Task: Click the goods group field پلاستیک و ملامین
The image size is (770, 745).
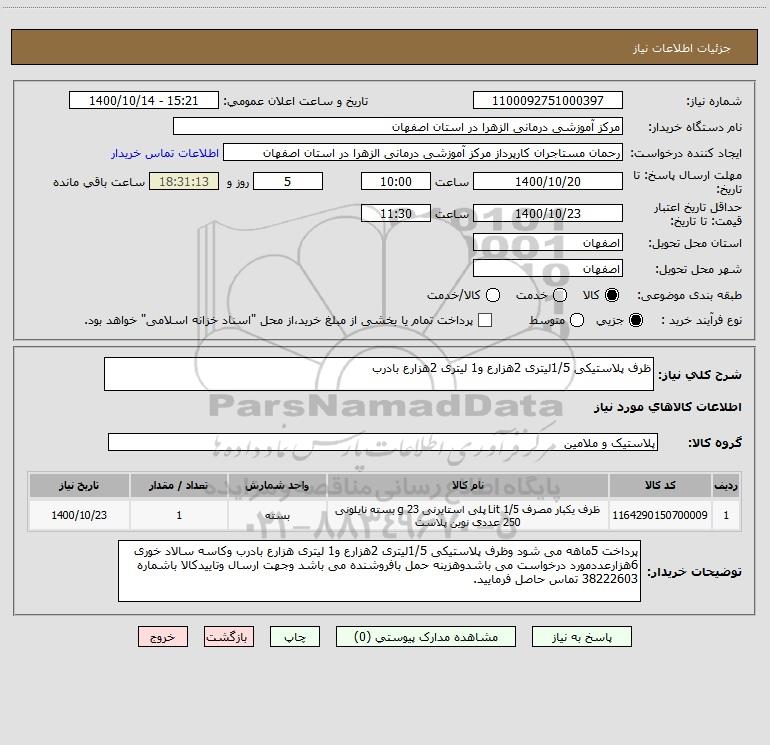Action: coord(383,442)
